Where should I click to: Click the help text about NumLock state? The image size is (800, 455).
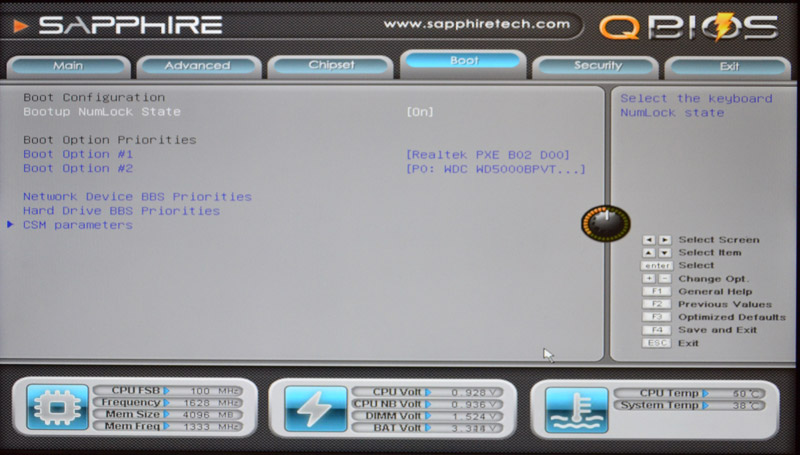coord(696,106)
